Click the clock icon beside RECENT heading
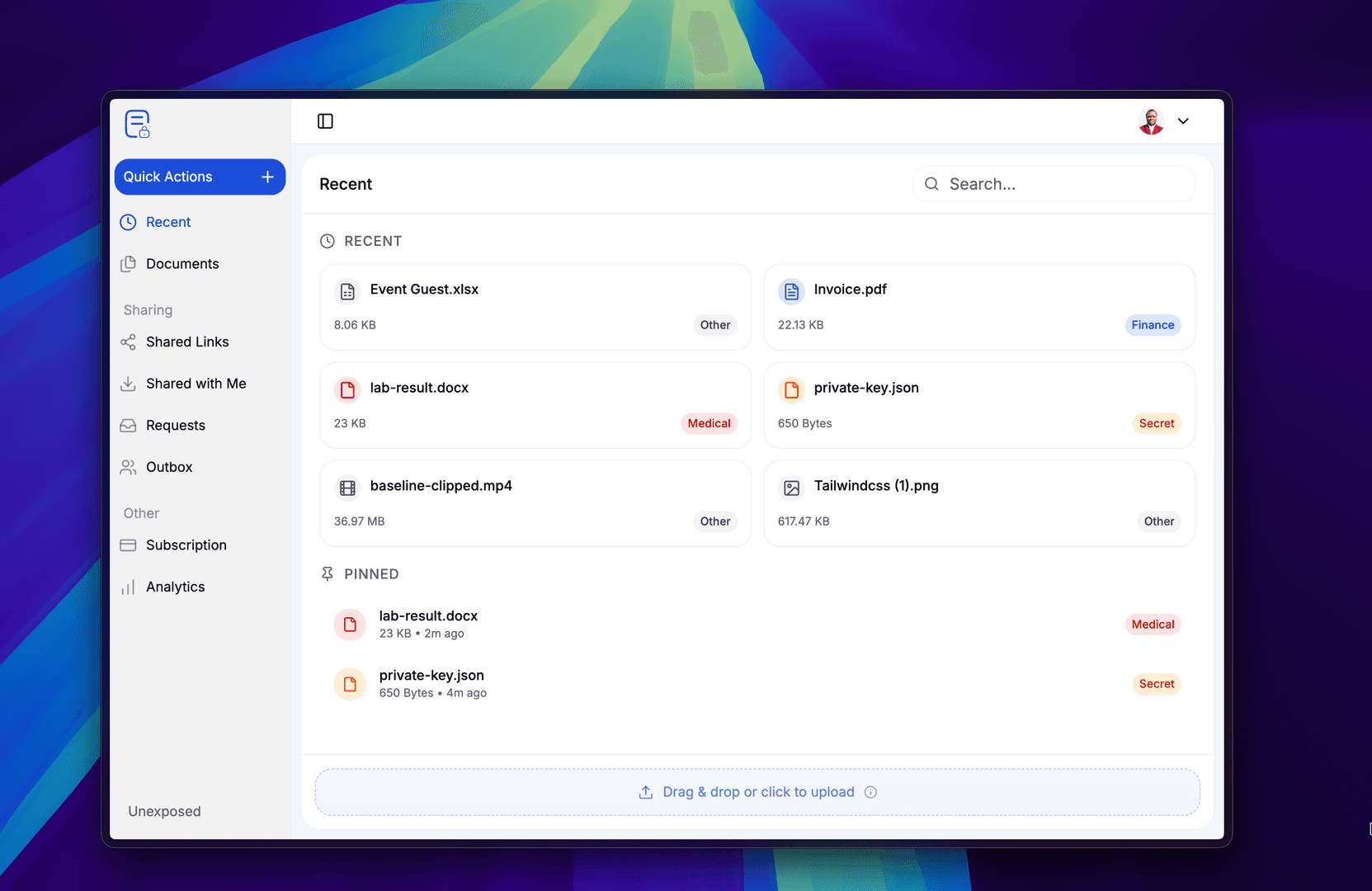Viewport: 1372px width, 891px height. click(x=328, y=241)
